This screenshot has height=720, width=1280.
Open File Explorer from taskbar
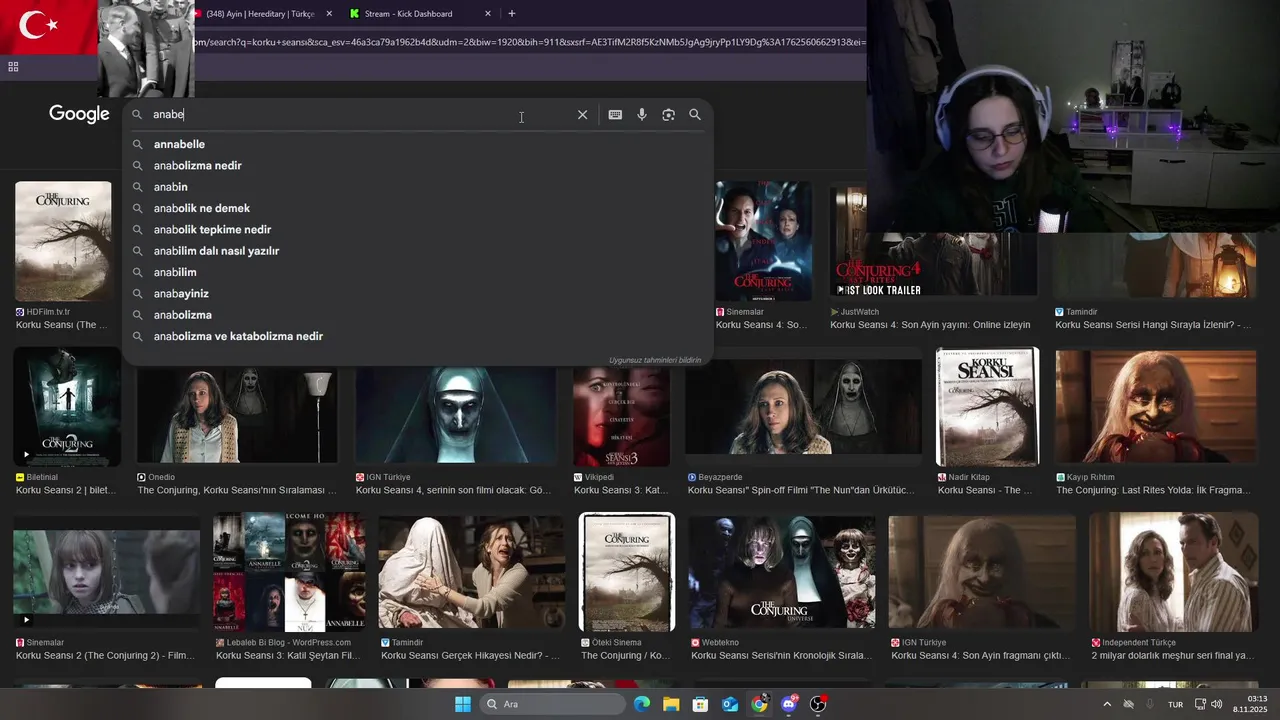(x=671, y=704)
